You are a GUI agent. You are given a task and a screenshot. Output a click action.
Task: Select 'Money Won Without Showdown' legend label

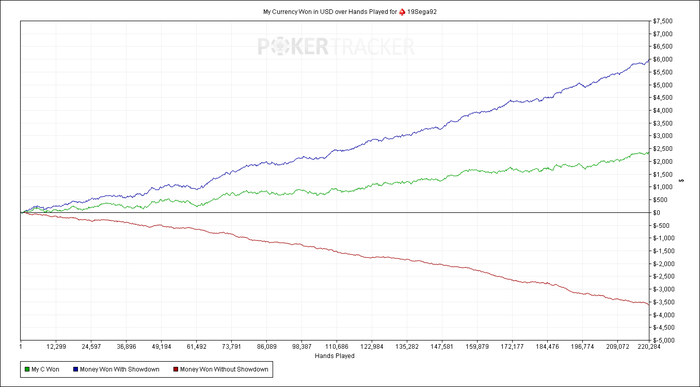click(x=224, y=370)
